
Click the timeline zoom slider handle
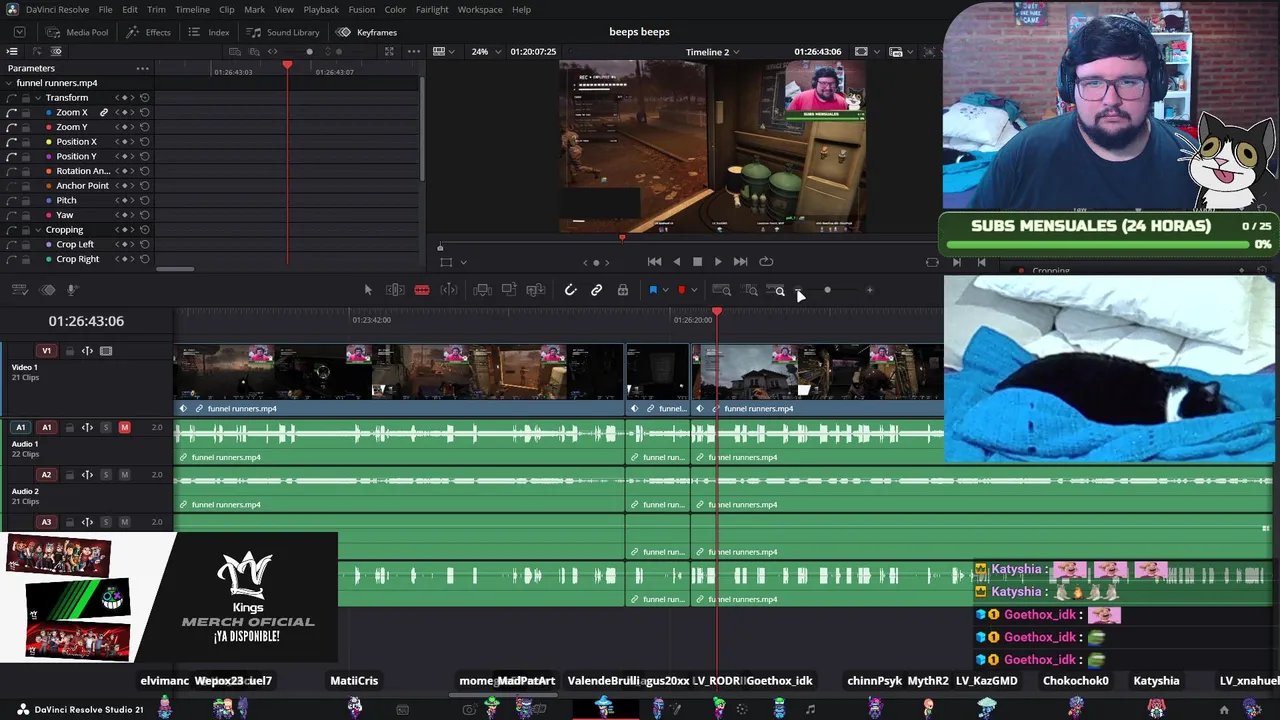coord(827,290)
